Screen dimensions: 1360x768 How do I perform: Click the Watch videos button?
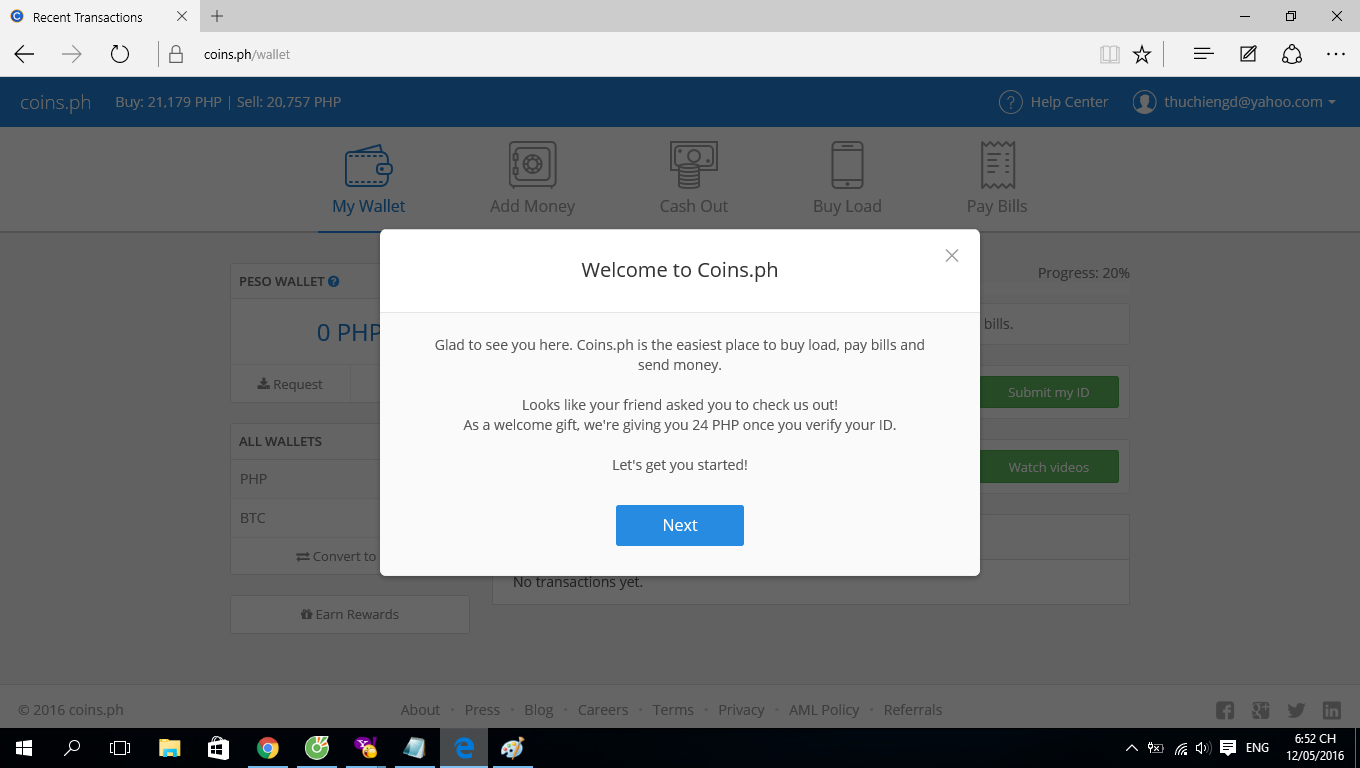tap(1048, 467)
